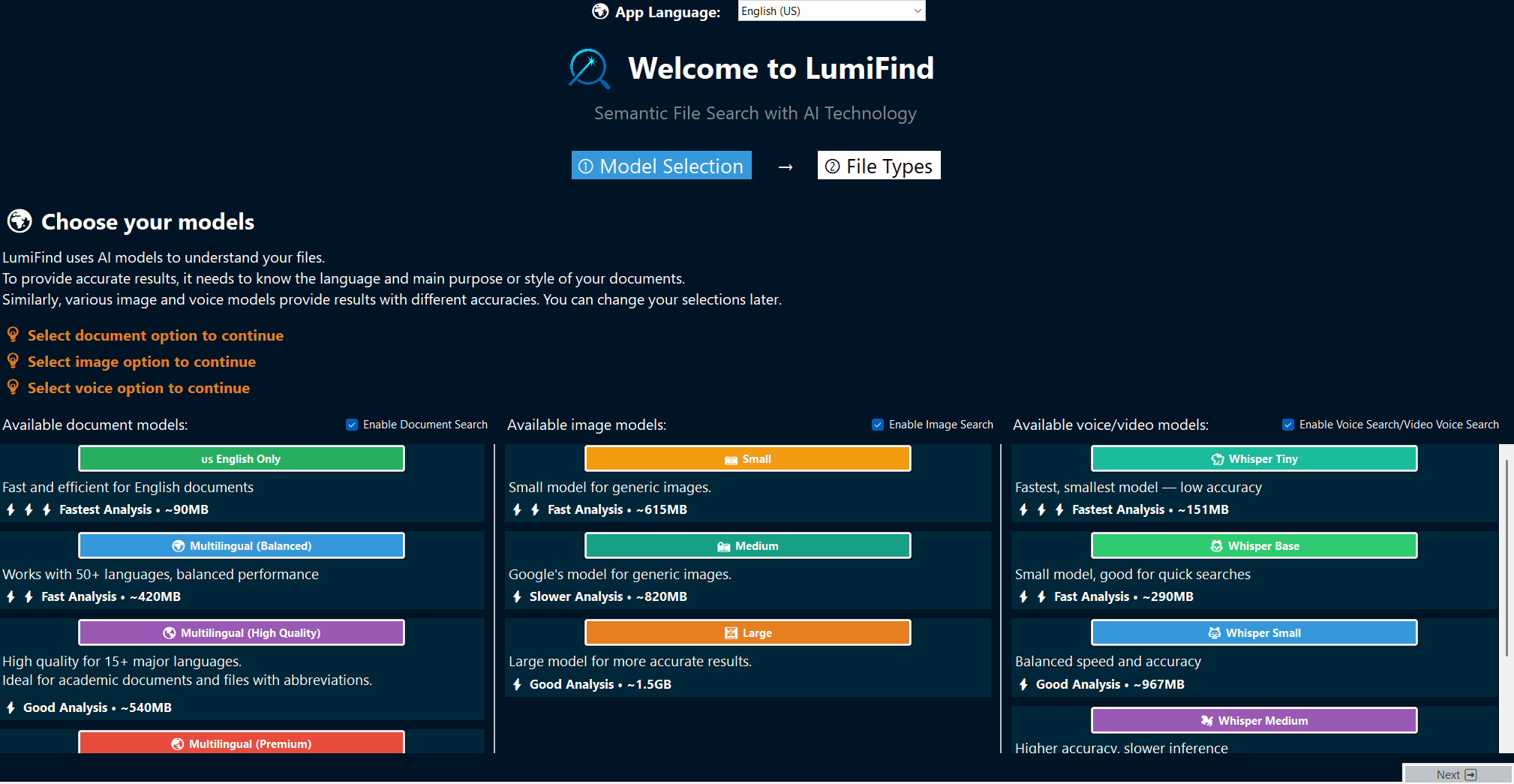Click the LumiFind magnifier logo
Viewport: 1514px width, 784px height.
pyautogui.click(x=589, y=68)
